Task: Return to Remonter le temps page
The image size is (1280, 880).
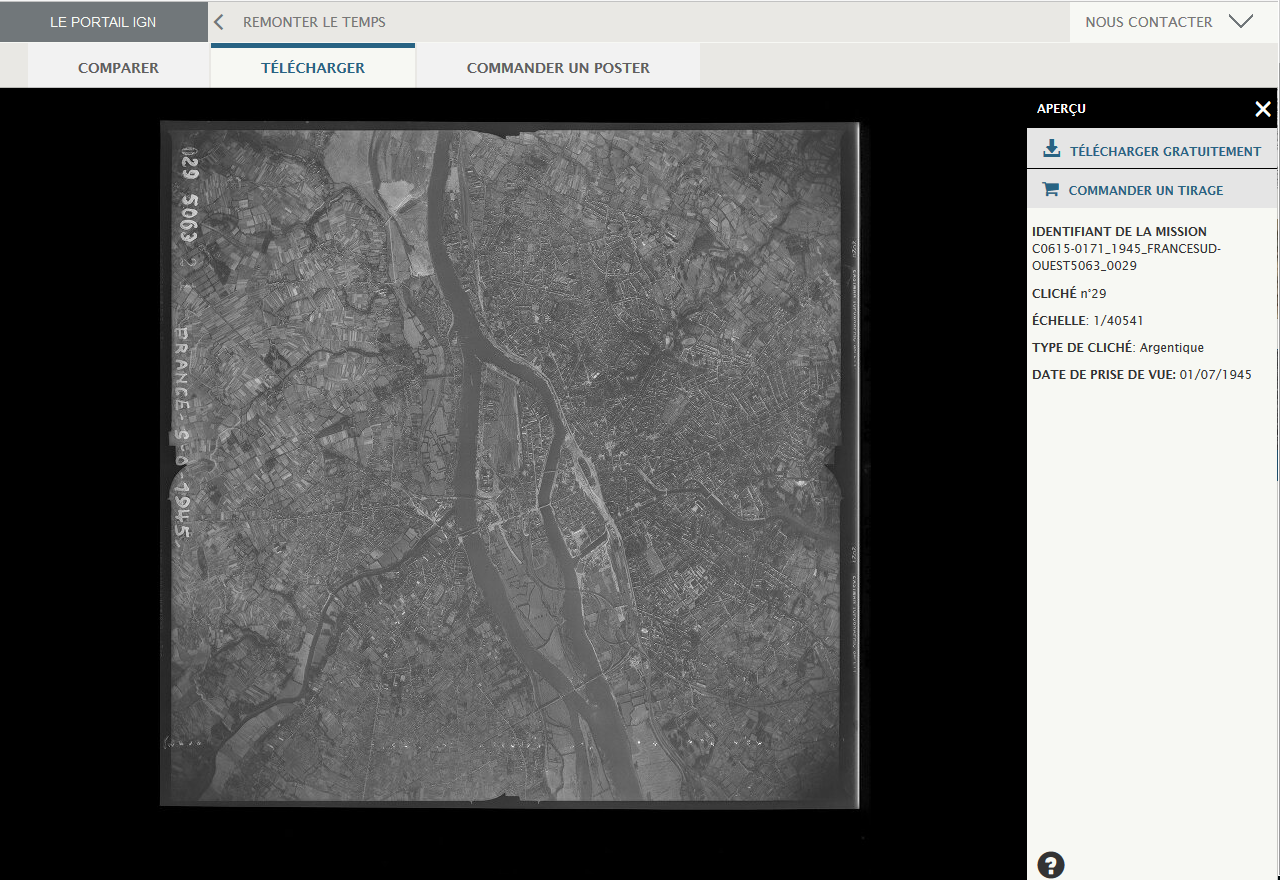Action: point(314,22)
